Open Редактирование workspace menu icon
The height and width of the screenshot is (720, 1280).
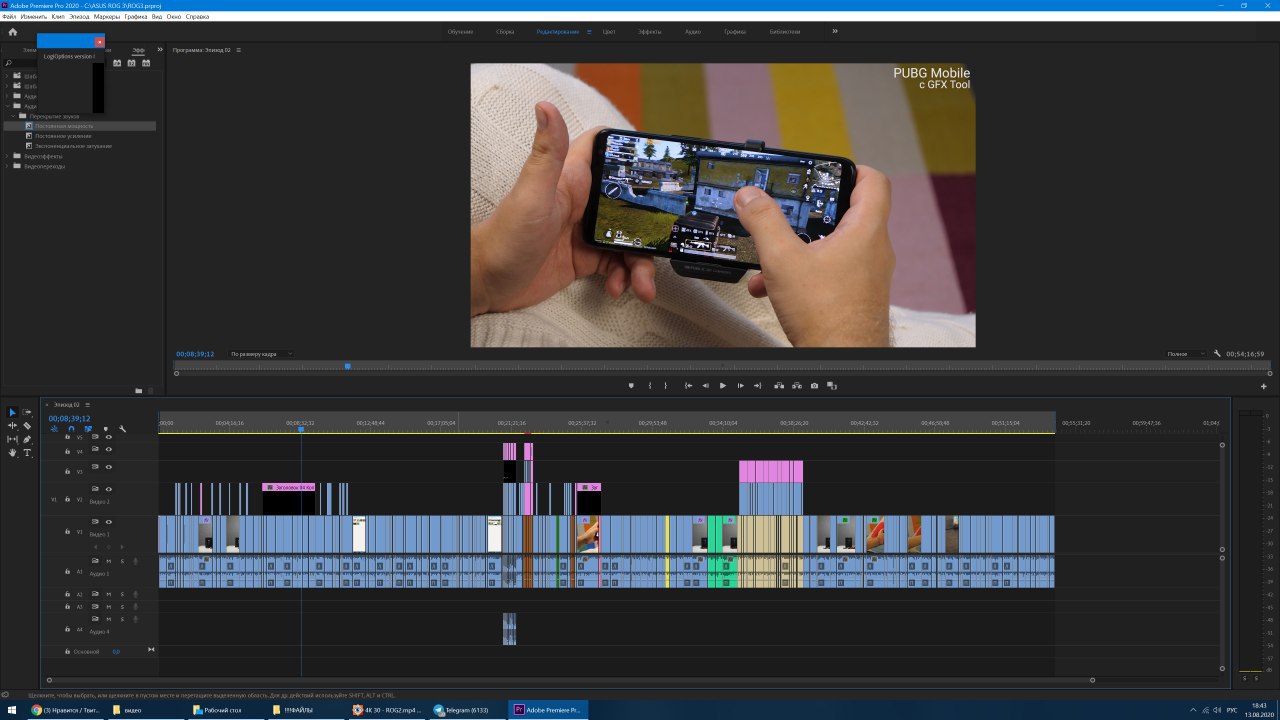(589, 32)
